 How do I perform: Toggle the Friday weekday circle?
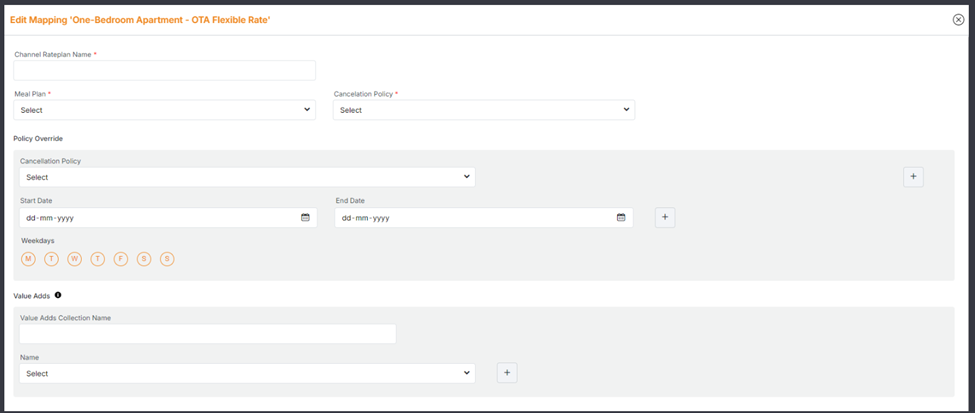pyautogui.click(x=121, y=259)
